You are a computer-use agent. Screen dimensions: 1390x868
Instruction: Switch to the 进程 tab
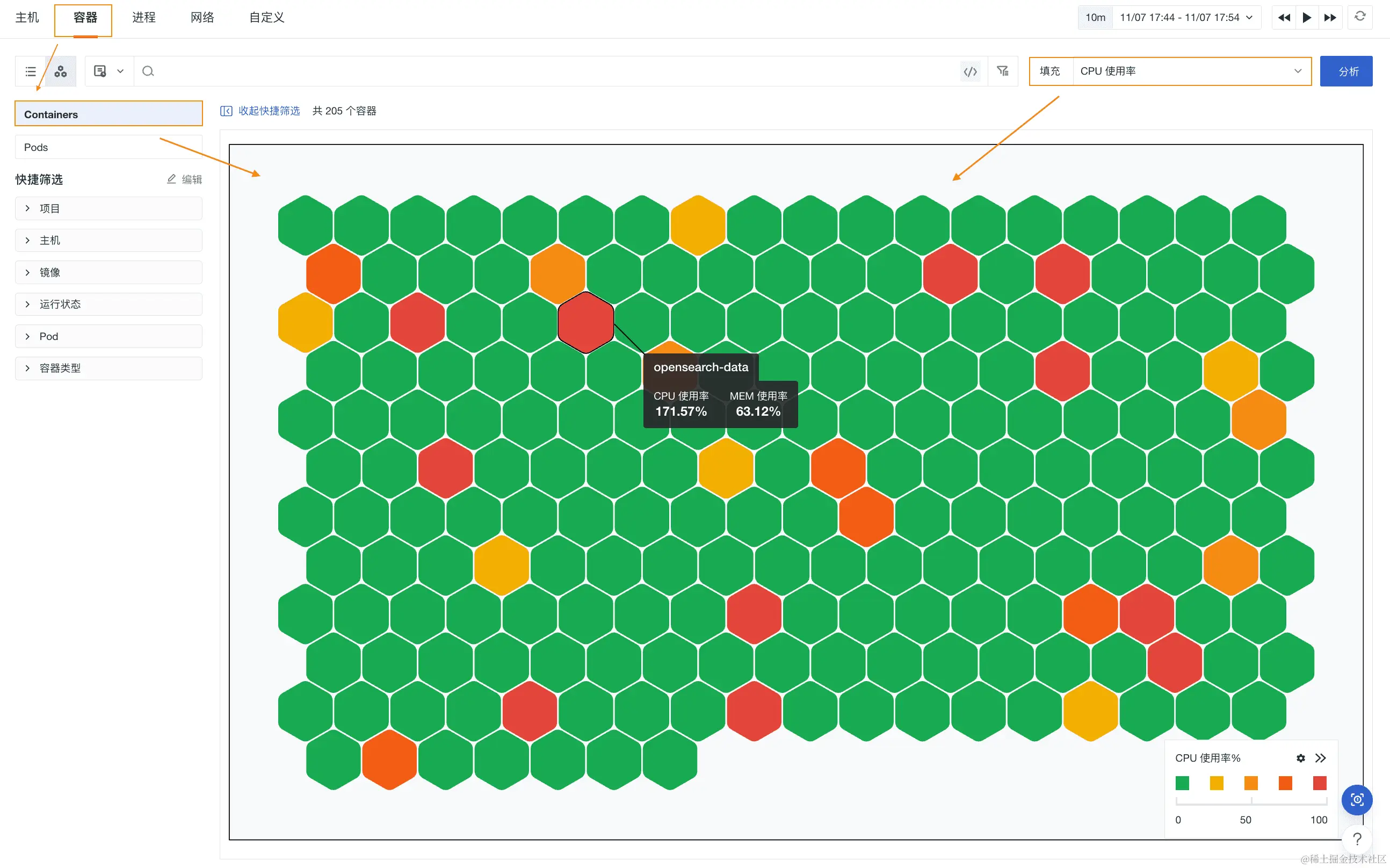click(x=143, y=17)
